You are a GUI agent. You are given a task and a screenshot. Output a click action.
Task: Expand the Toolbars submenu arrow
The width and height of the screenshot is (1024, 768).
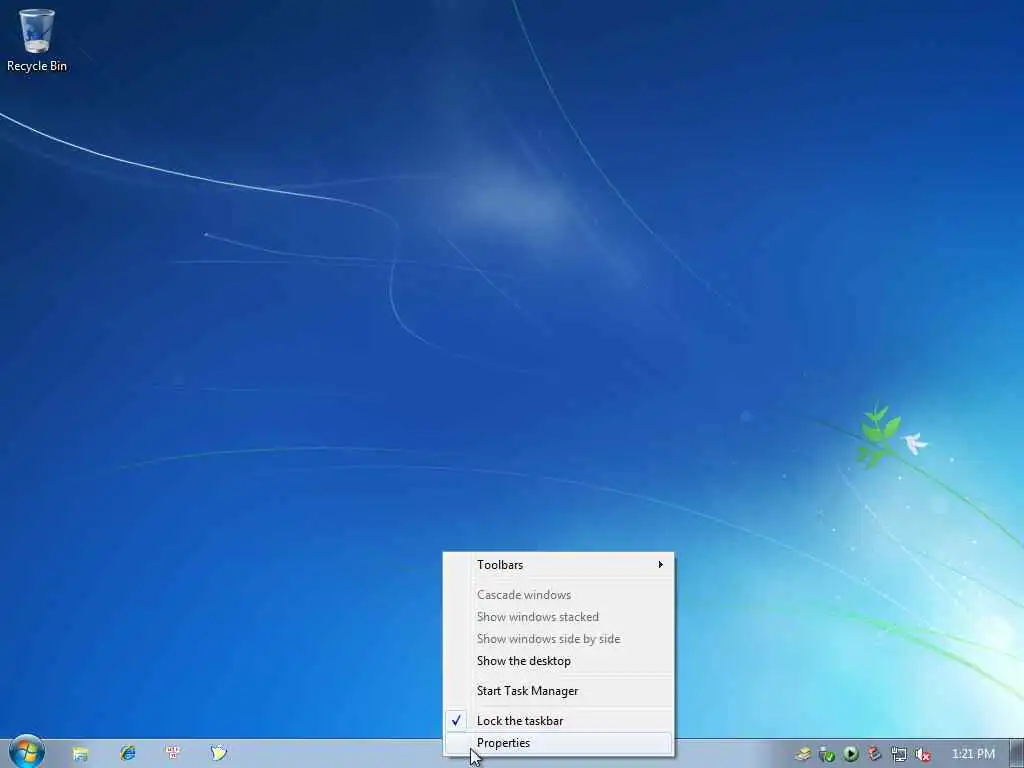pyautogui.click(x=661, y=564)
